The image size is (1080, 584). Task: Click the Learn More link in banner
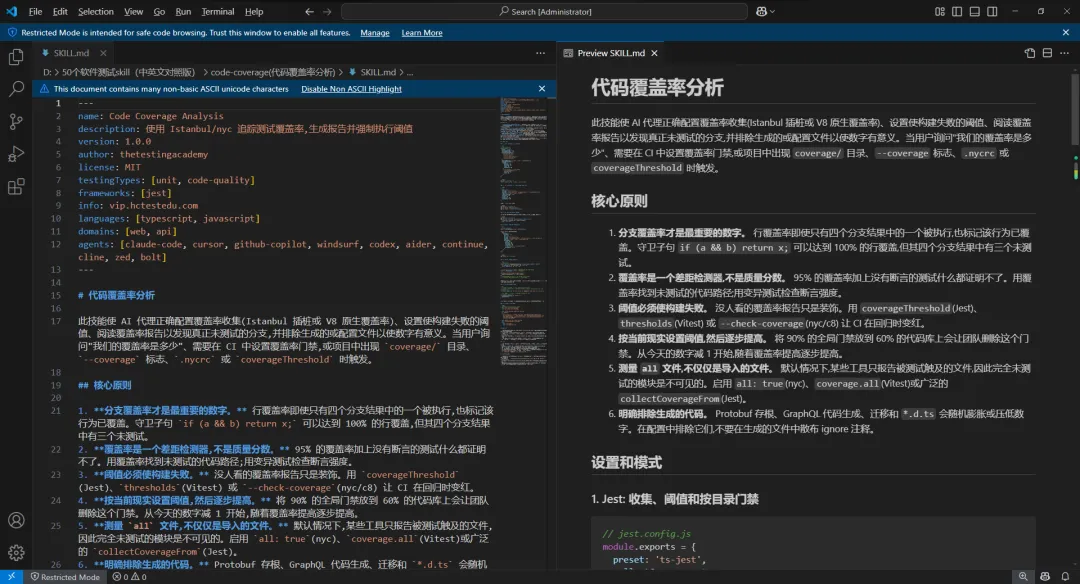422,33
